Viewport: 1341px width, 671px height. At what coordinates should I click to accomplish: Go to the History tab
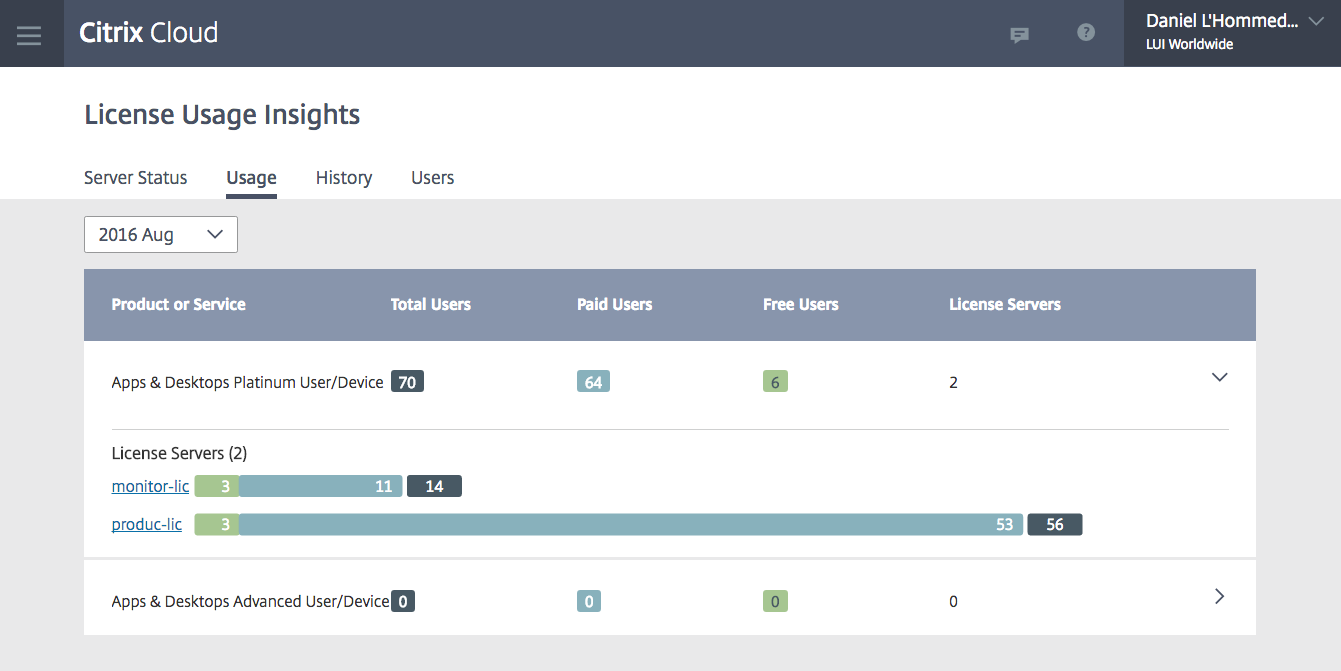click(x=344, y=178)
